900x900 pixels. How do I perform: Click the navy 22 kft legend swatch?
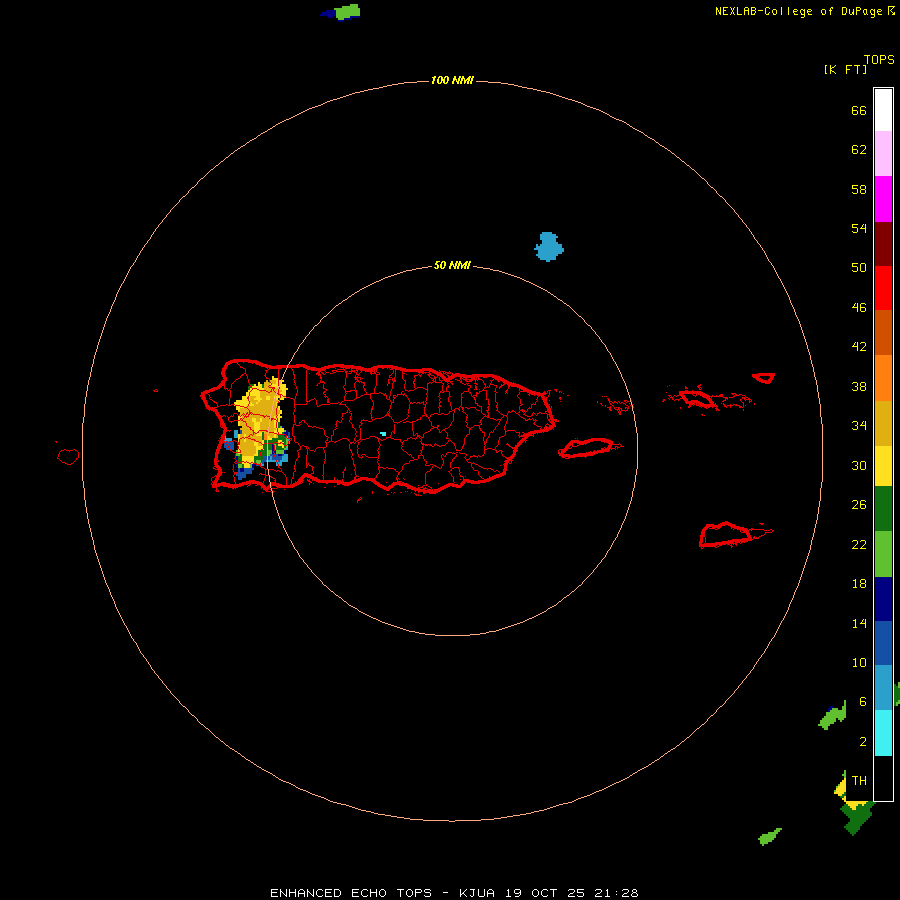tap(883, 598)
